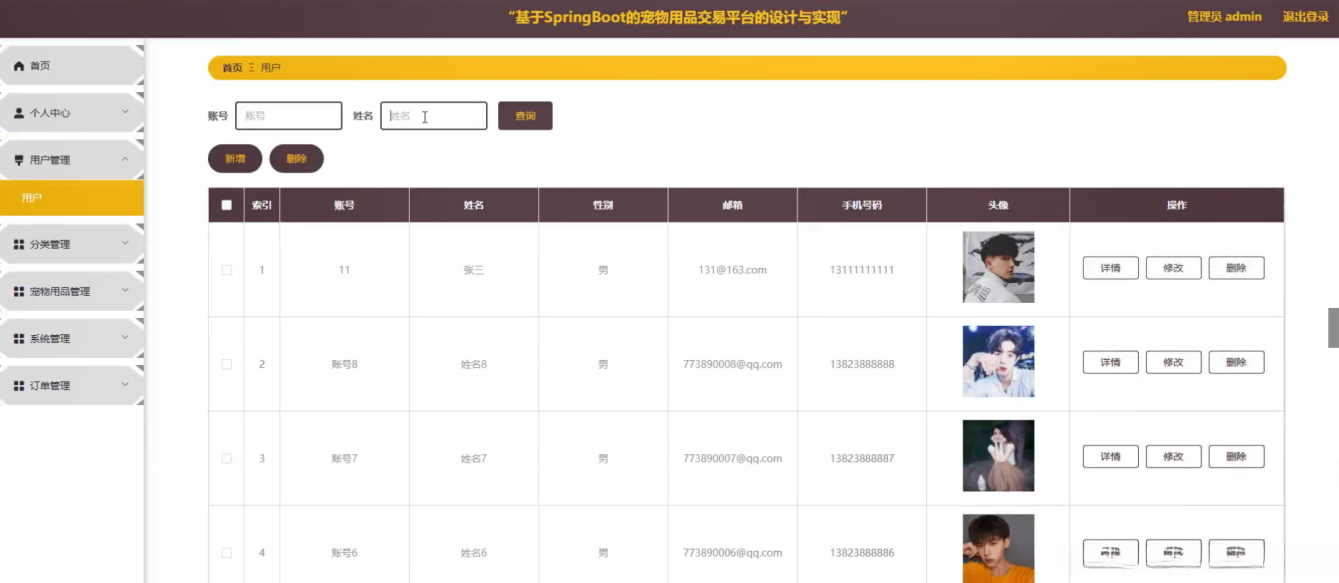Open the 订单管理 menu label
The width and height of the screenshot is (1339, 583).
click(50, 385)
